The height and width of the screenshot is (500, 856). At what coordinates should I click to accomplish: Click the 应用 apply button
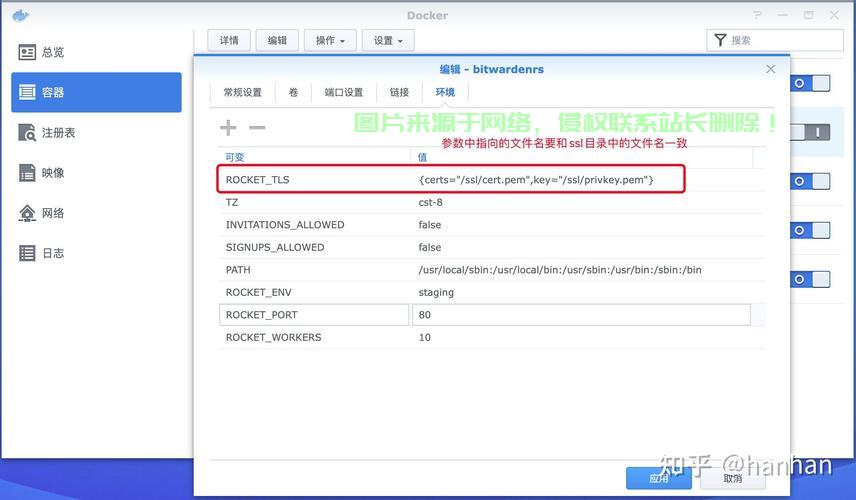(x=659, y=478)
